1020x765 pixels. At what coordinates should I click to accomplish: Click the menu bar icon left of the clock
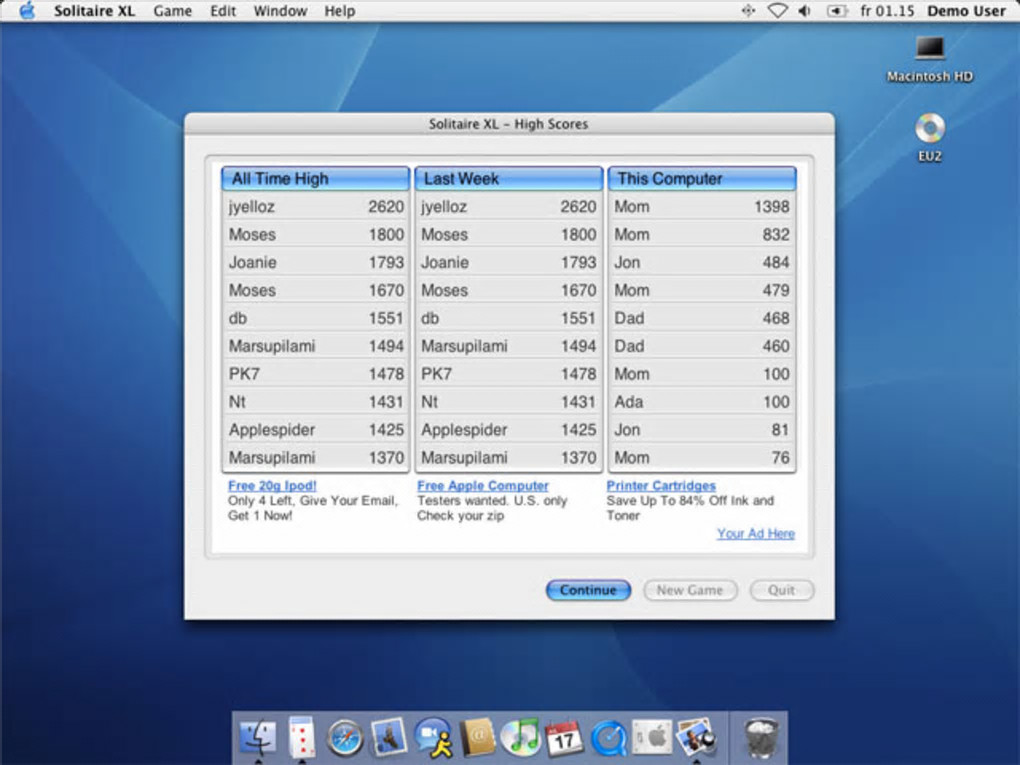[x=836, y=11]
